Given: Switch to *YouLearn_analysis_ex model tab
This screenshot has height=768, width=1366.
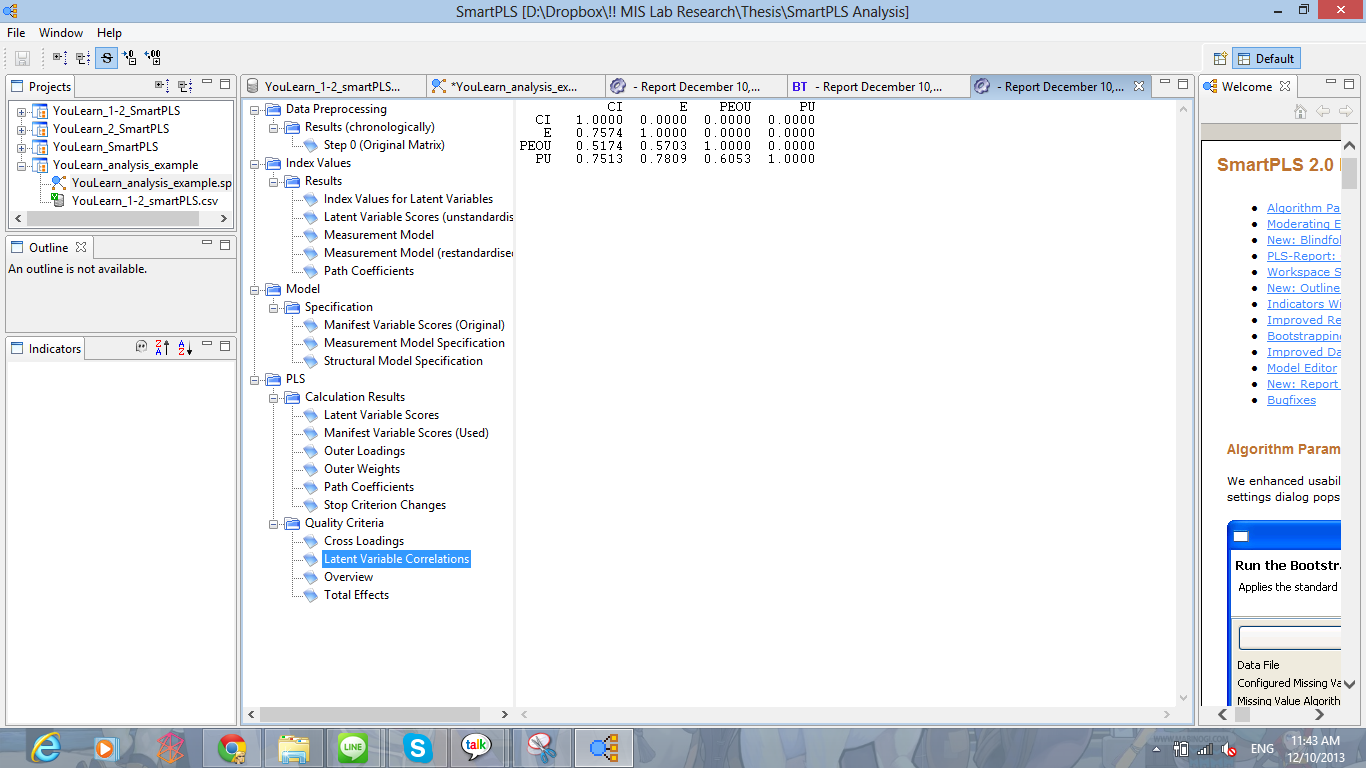Looking at the screenshot, I should 515,87.
